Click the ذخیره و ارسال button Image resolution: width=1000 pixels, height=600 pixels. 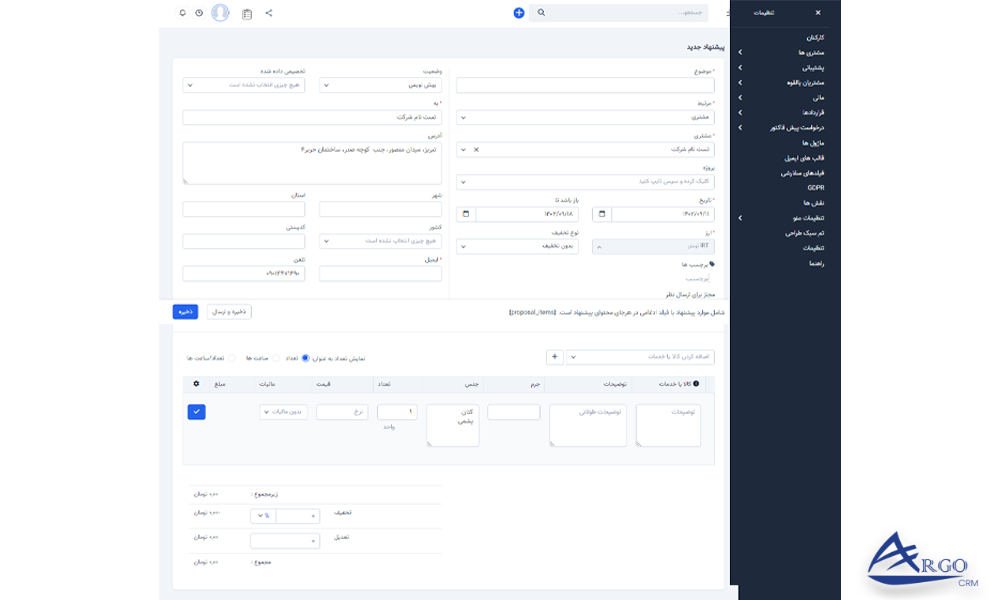(x=228, y=311)
